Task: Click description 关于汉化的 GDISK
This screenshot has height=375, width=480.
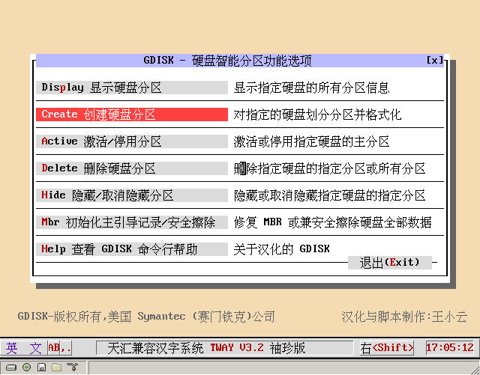Action: tap(282, 249)
